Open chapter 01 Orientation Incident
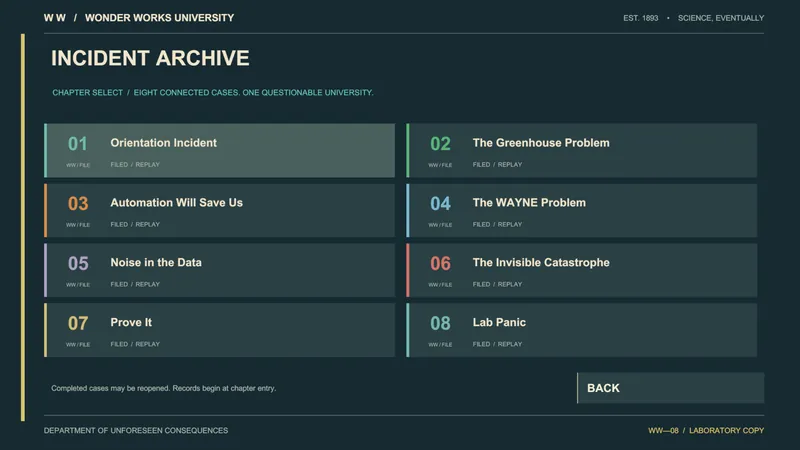Image resolution: width=800 pixels, height=450 pixels. click(219, 151)
